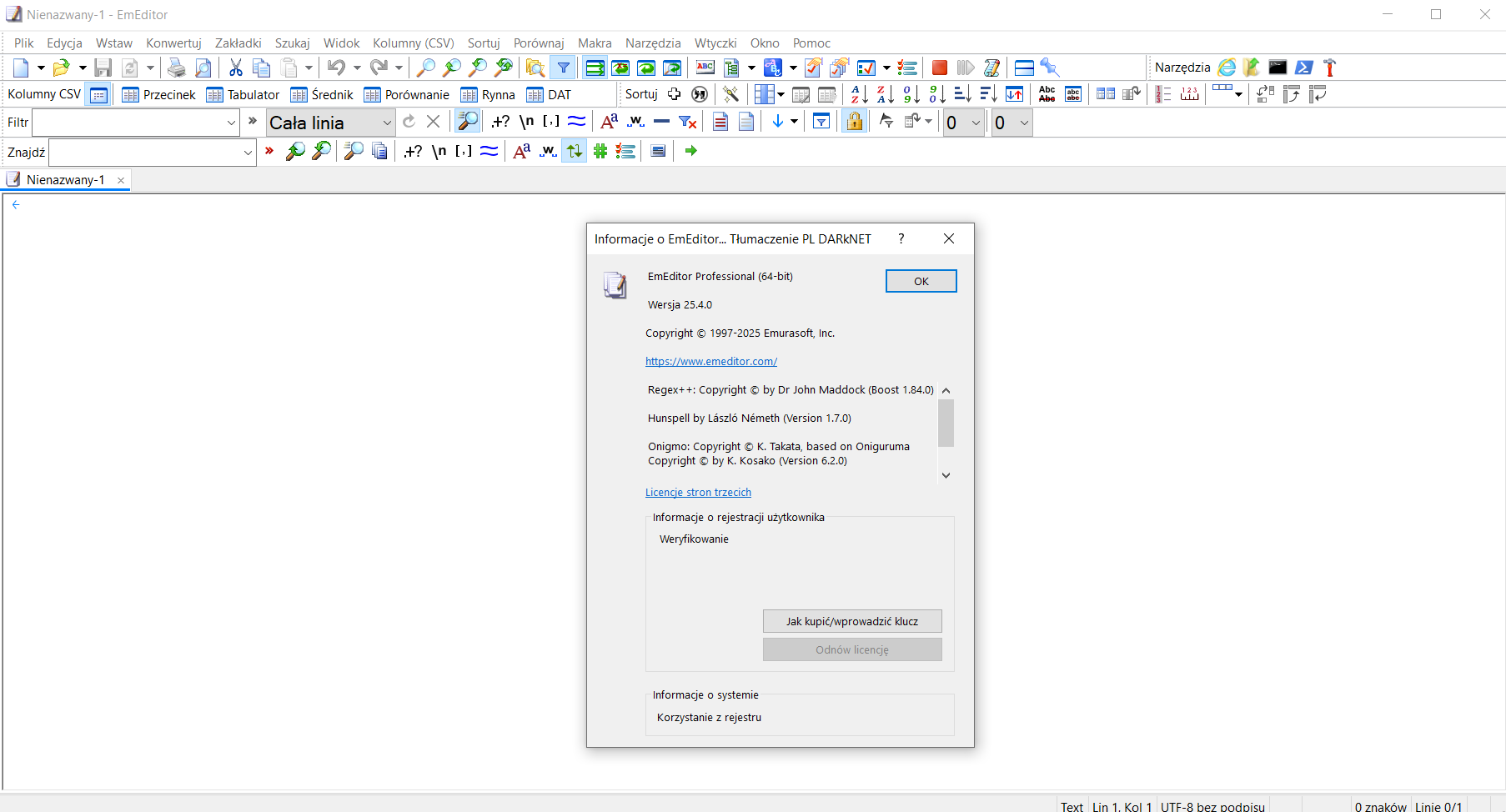Click the Średnik CSV button
Image resolution: width=1506 pixels, height=812 pixels.
322,95
